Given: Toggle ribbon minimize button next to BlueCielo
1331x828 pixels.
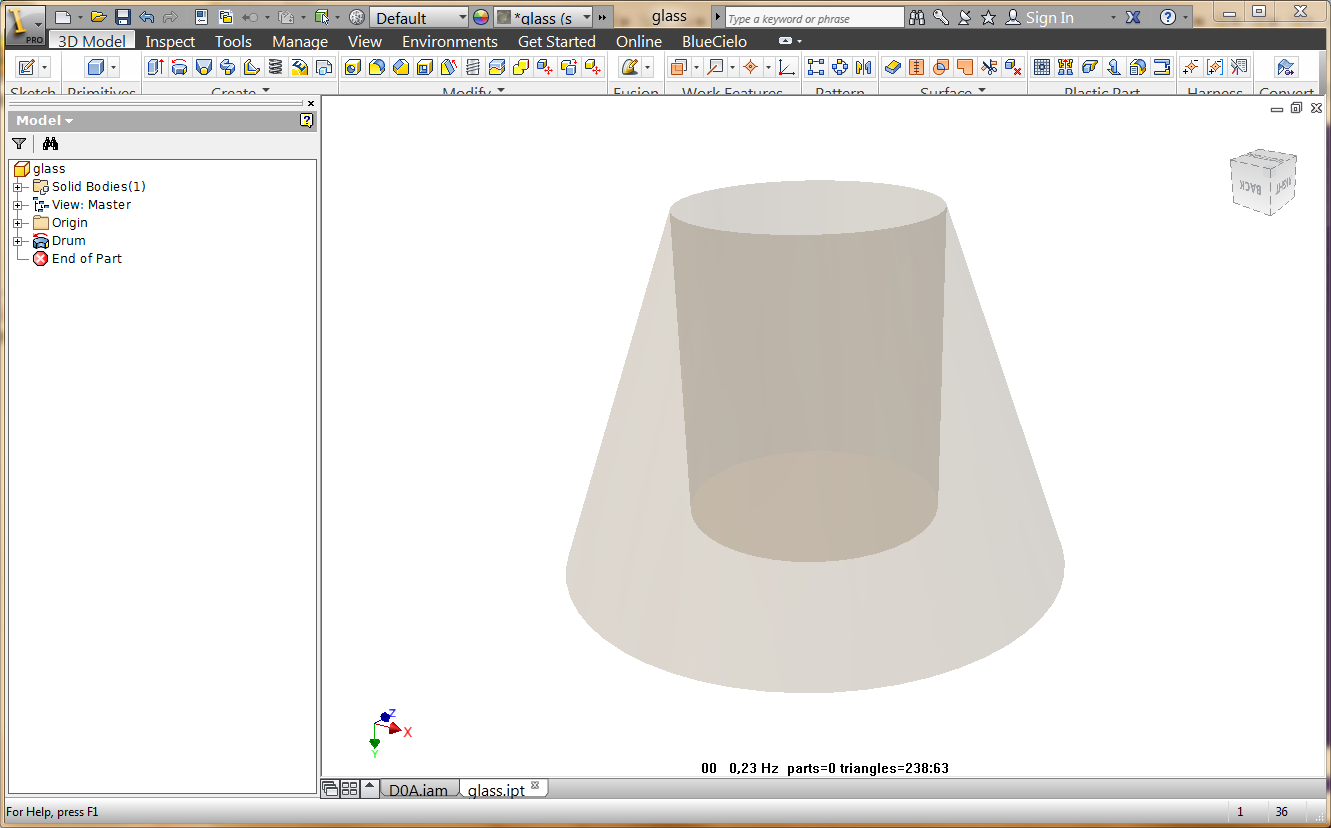Looking at the screenshot, I should (785, 41).
